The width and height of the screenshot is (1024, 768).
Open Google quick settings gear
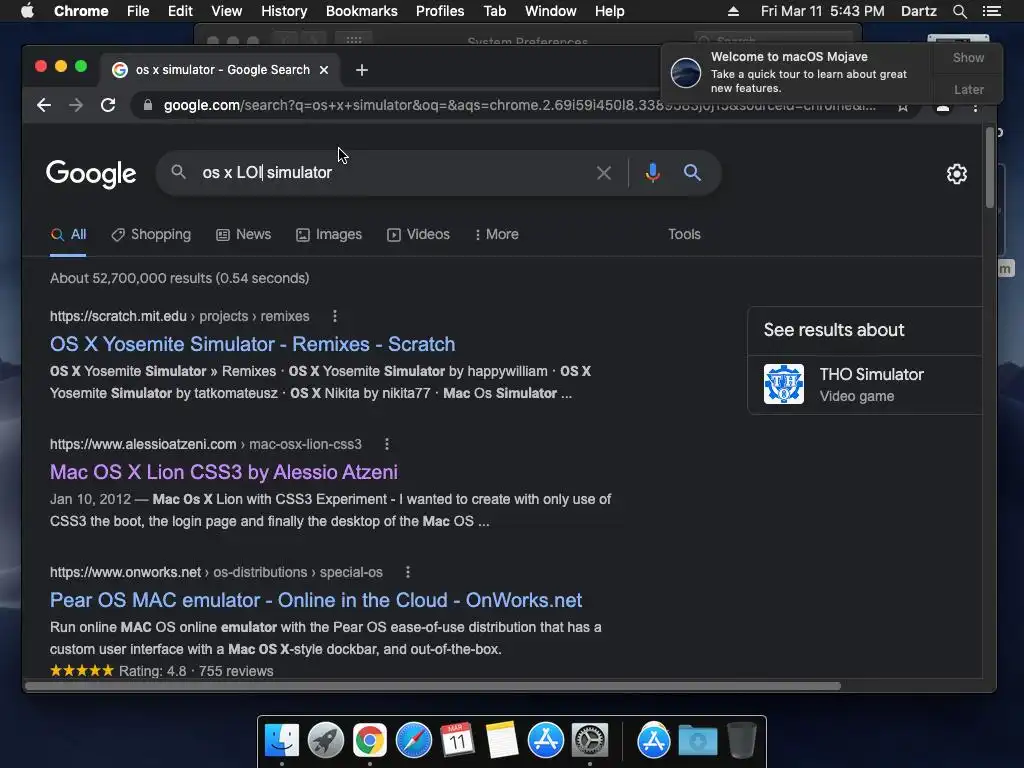[957, 174]
